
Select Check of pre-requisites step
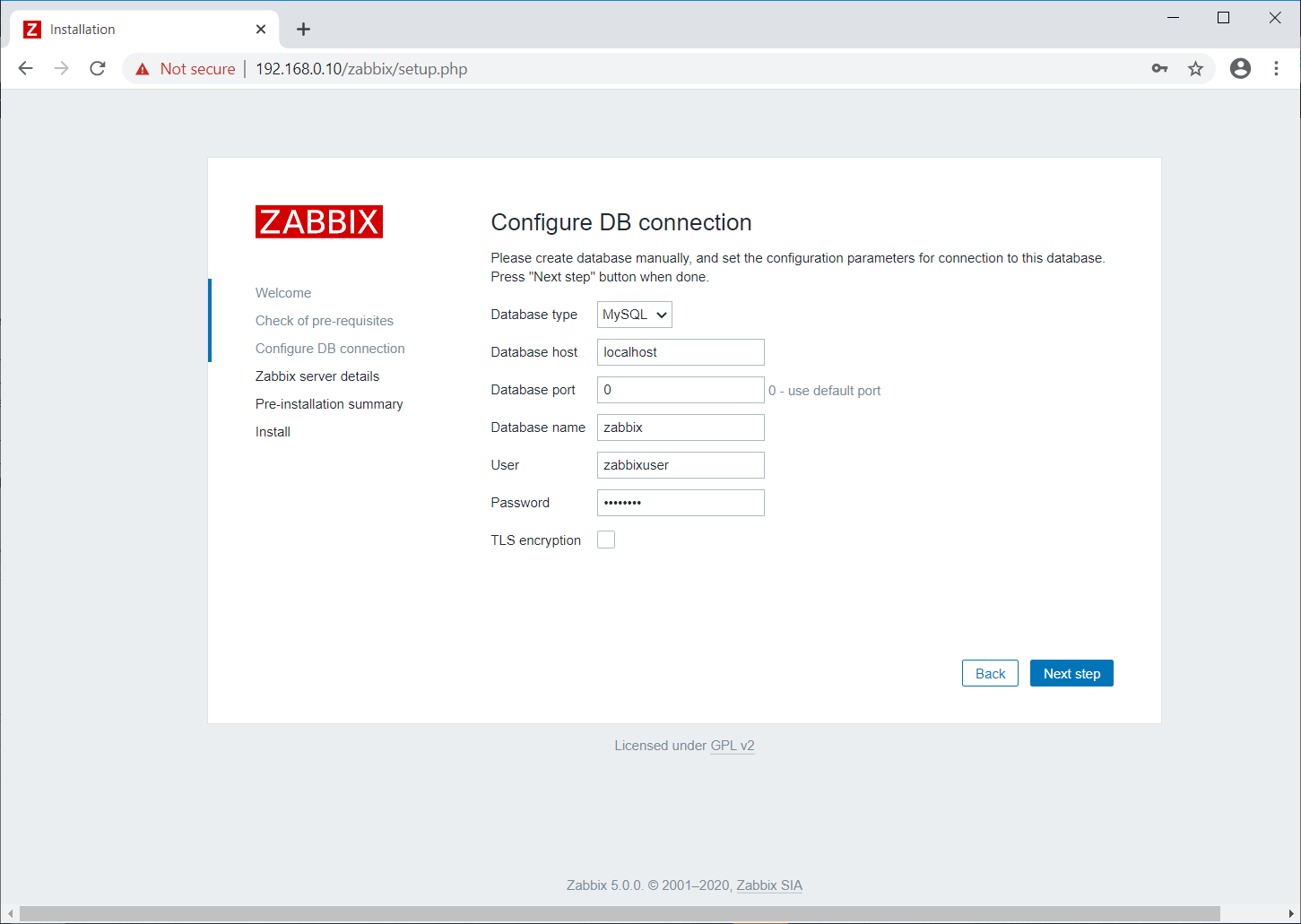[325, 321]
